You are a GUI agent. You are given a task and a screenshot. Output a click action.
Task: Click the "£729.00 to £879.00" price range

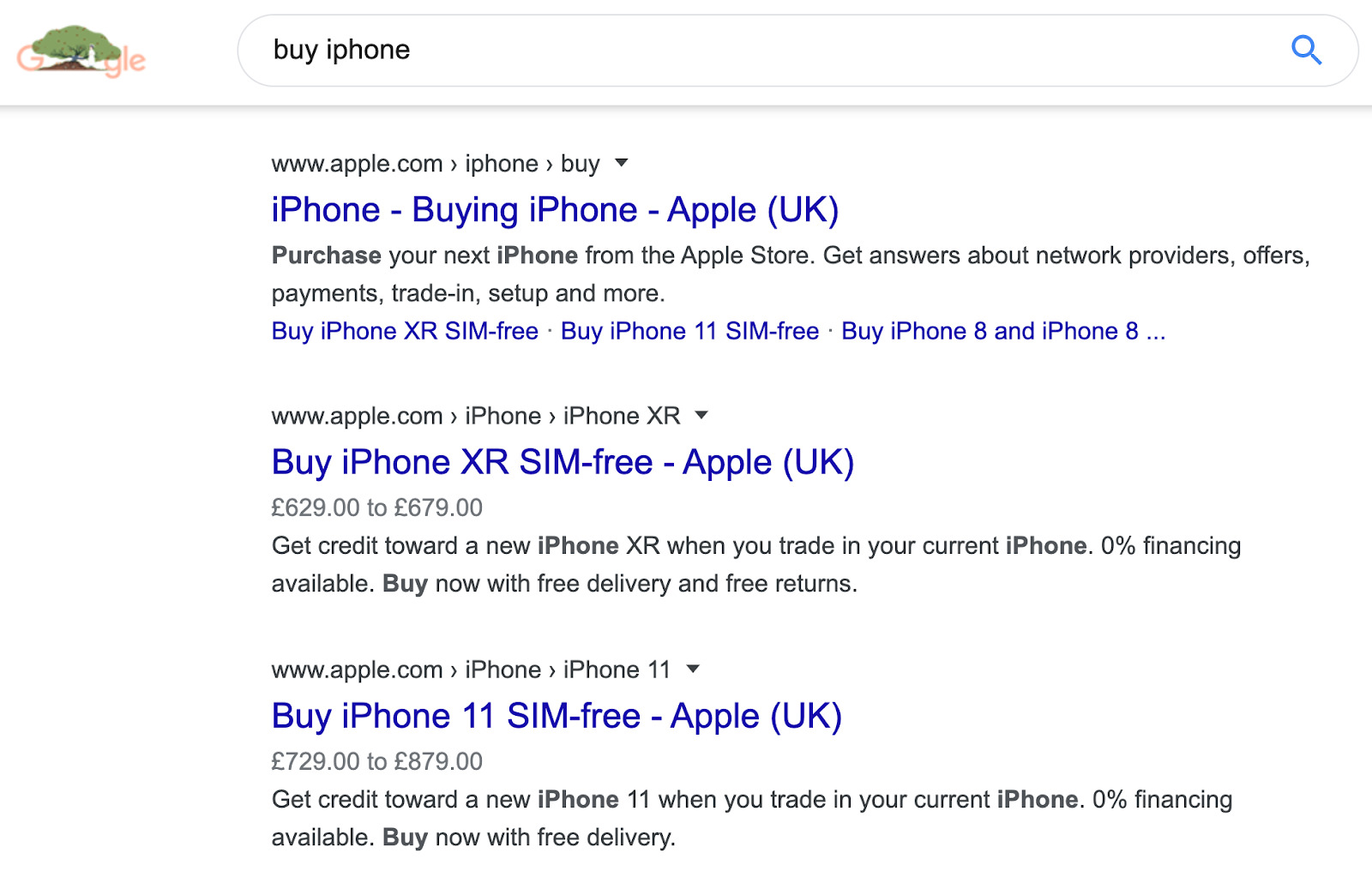[x=376, y=761]
